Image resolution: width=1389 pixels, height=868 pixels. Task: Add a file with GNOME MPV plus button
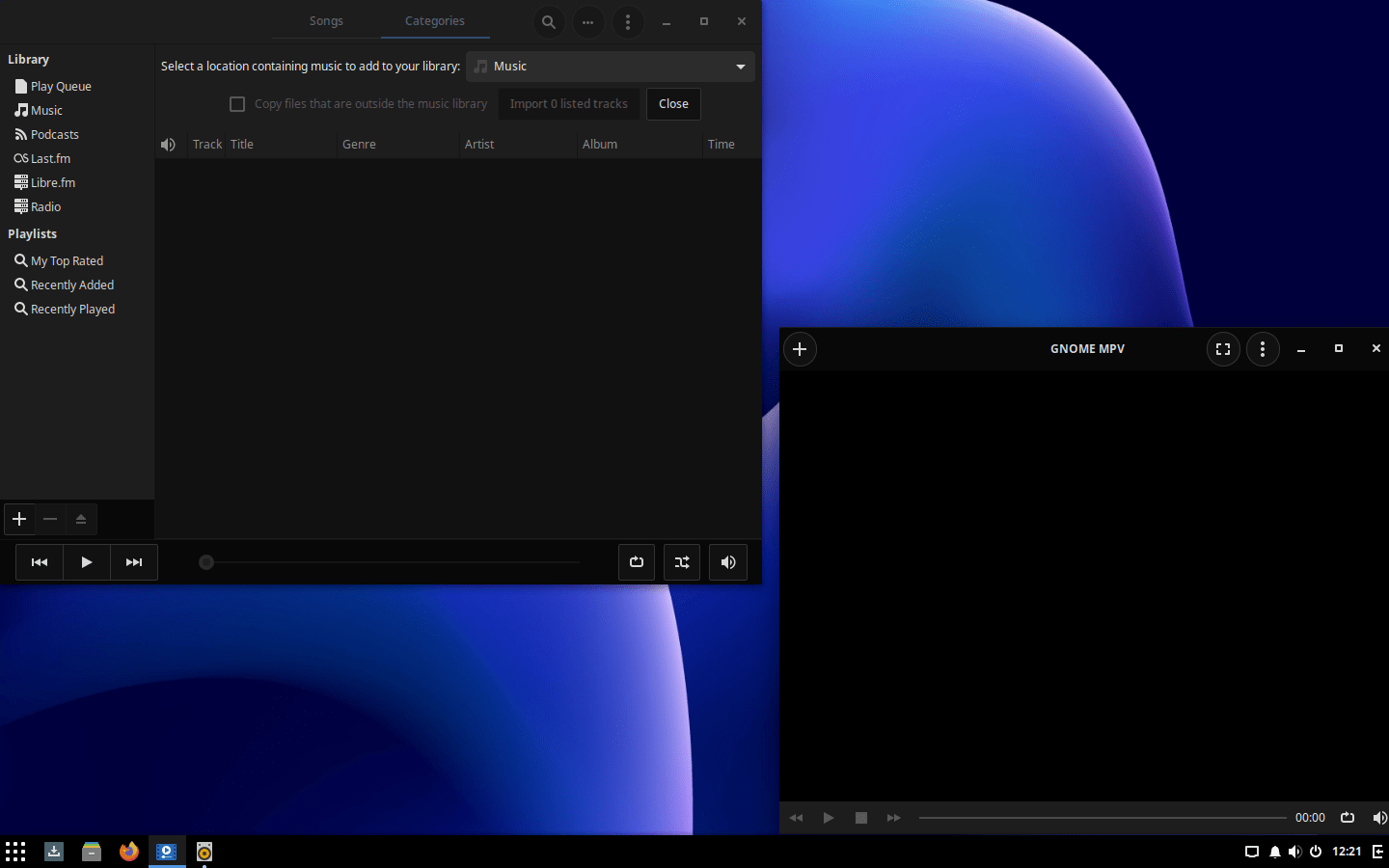click(800, 349)
